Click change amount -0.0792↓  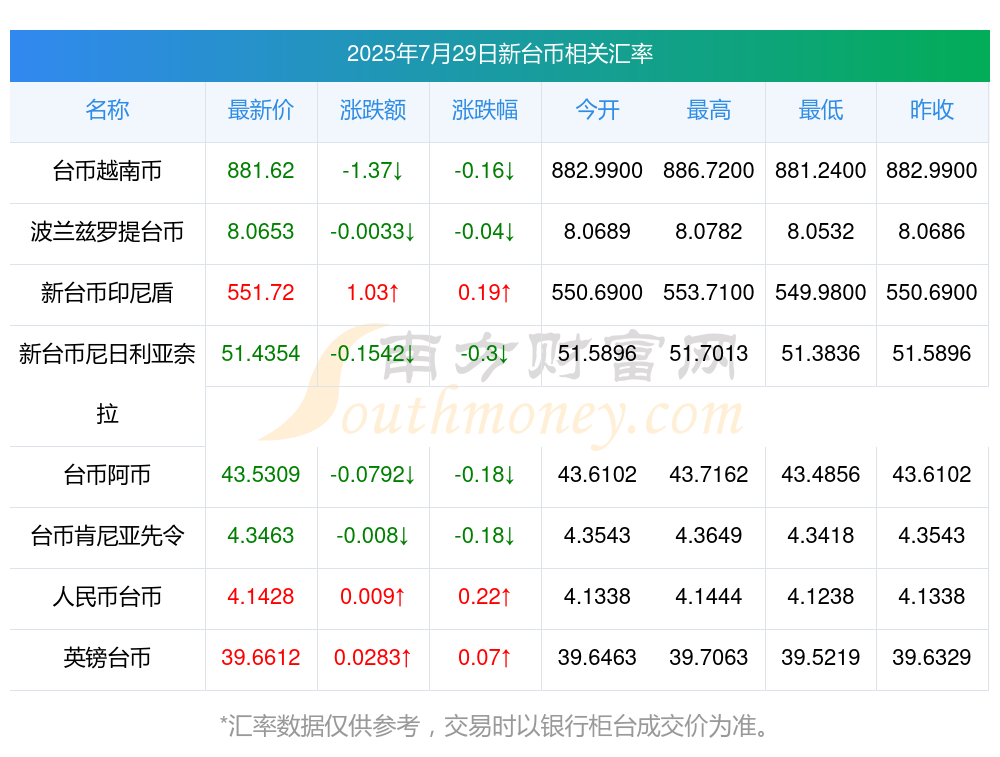click(x=373, y=474)
